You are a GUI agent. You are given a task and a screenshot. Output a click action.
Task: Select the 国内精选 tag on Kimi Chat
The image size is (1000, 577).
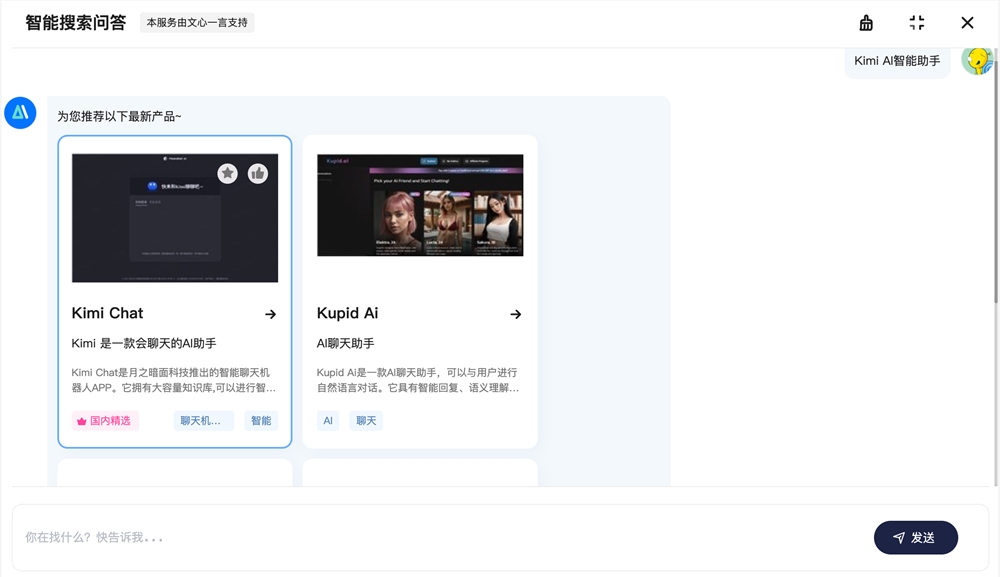[104, 420]
